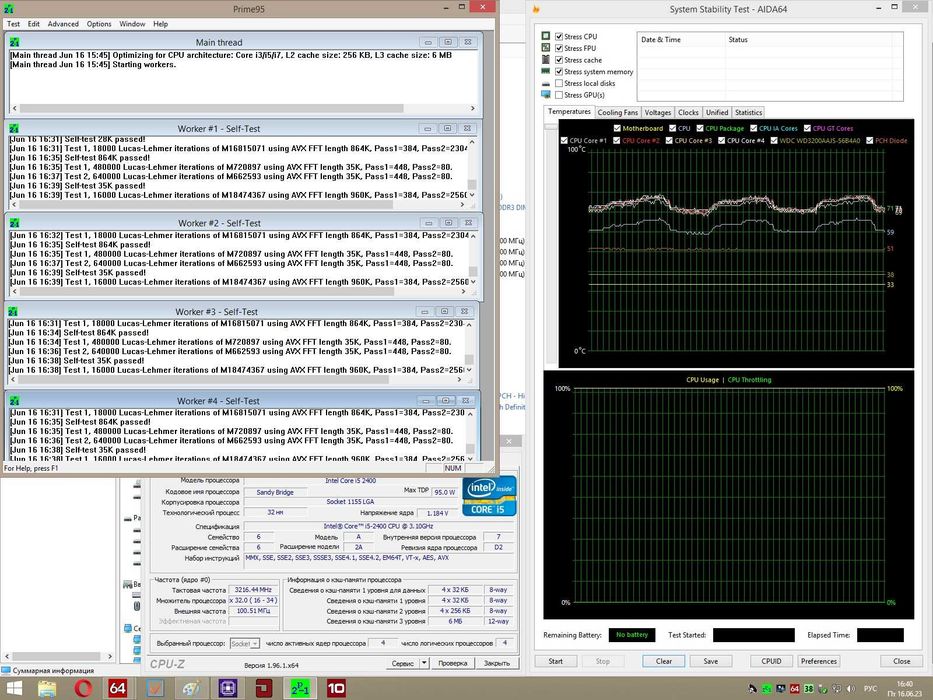Click Save button in AIDA64
The image size is (933, 700).
click(x=710, y=661)
